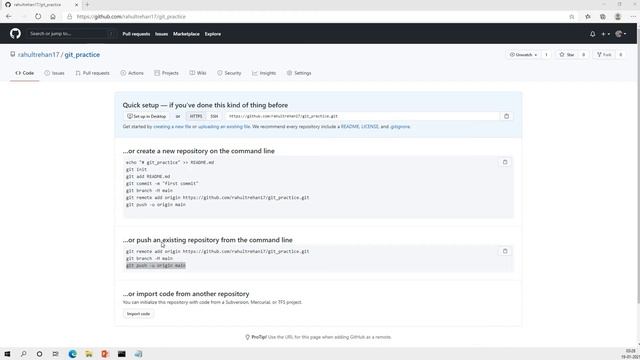
Task: Click Set up in Desktop button
Action: [x=147, y=116]
